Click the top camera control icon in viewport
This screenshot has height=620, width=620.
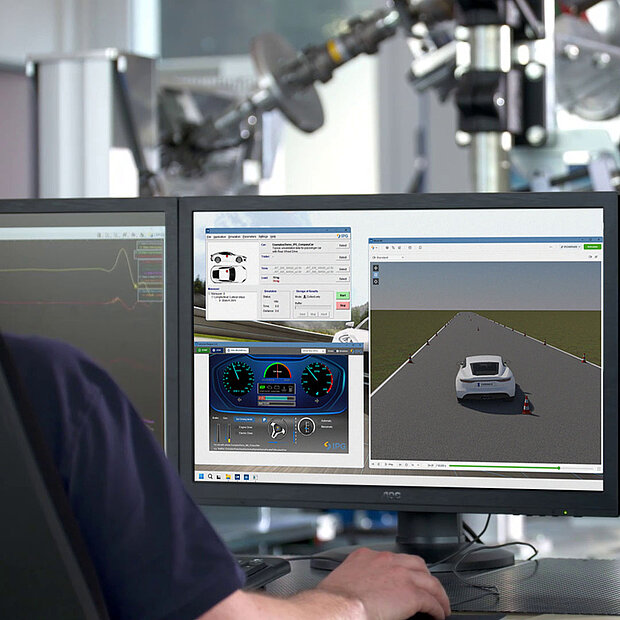[x=375, y=267]
